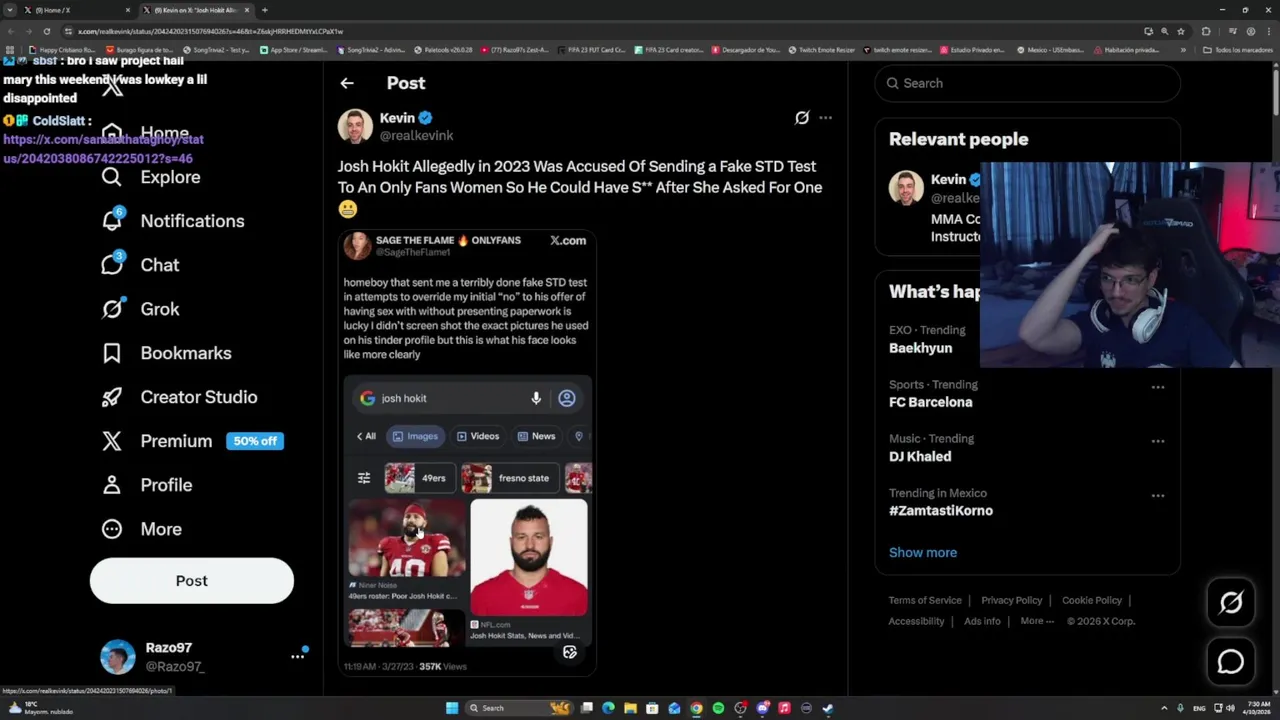This screenshot has width=1280, height=720.
Task: Expand the footer More options
Action: tap(1037, 621)
